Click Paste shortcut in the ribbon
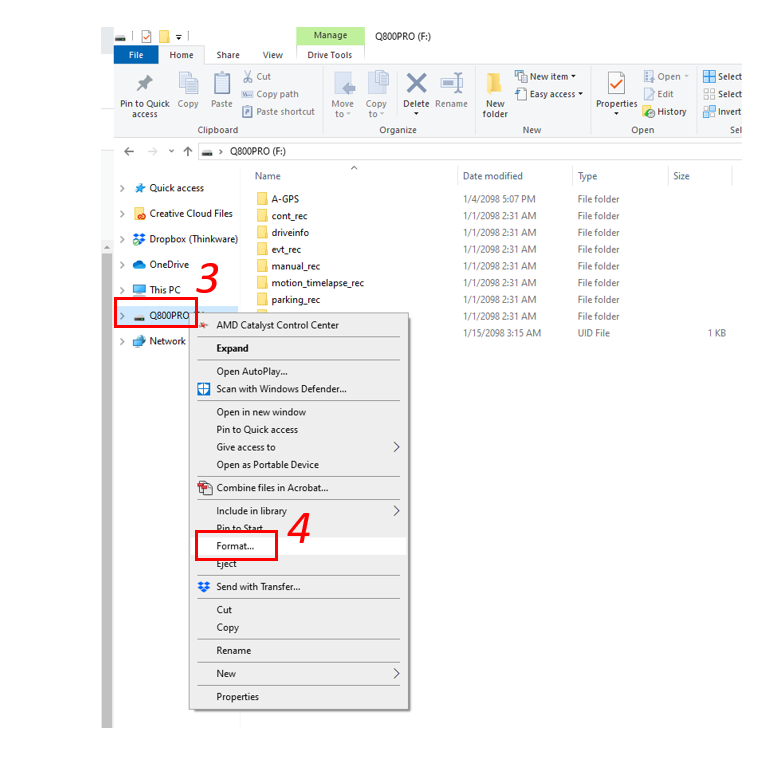This screenshot has width=761, height=773. [278, 112]
